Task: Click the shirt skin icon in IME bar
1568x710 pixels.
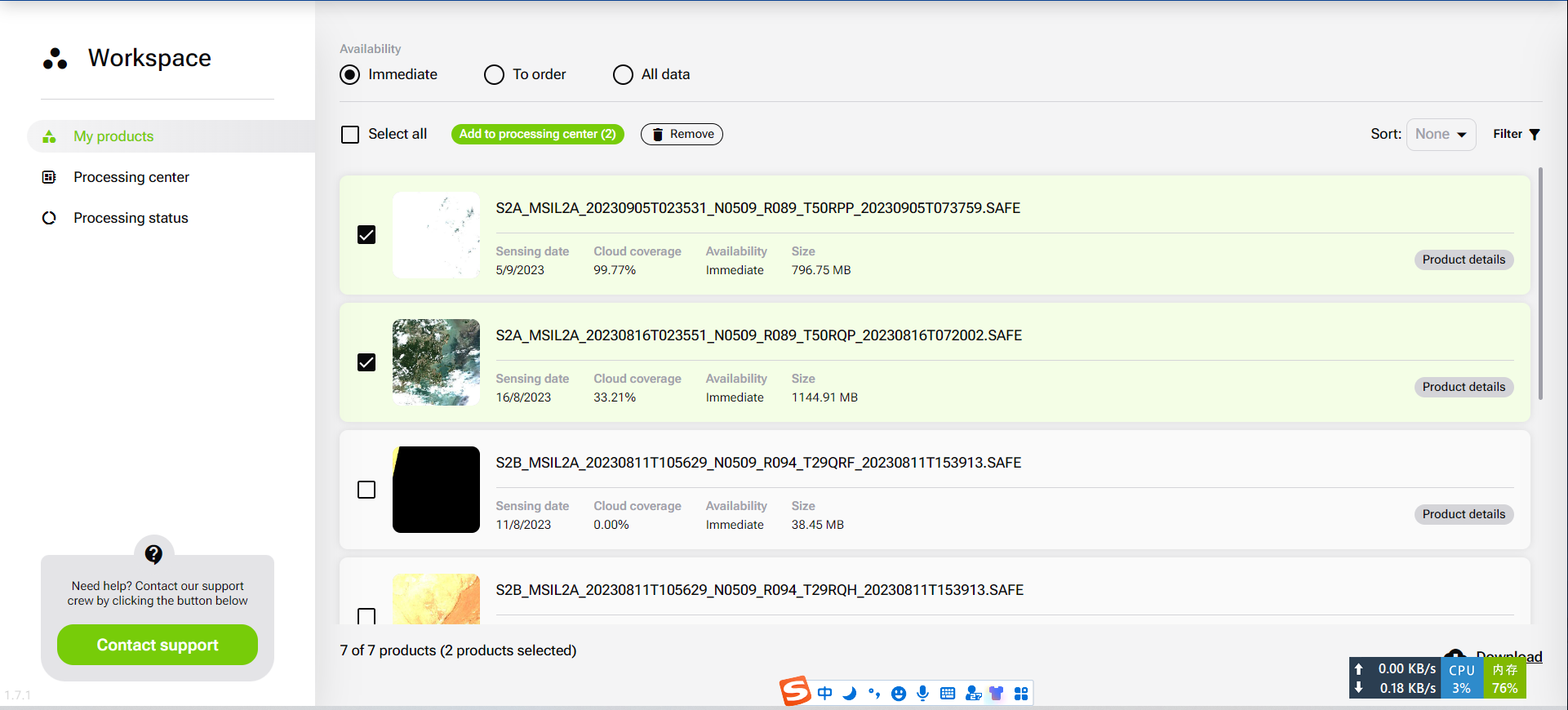Action: click(x=997, y=694)
